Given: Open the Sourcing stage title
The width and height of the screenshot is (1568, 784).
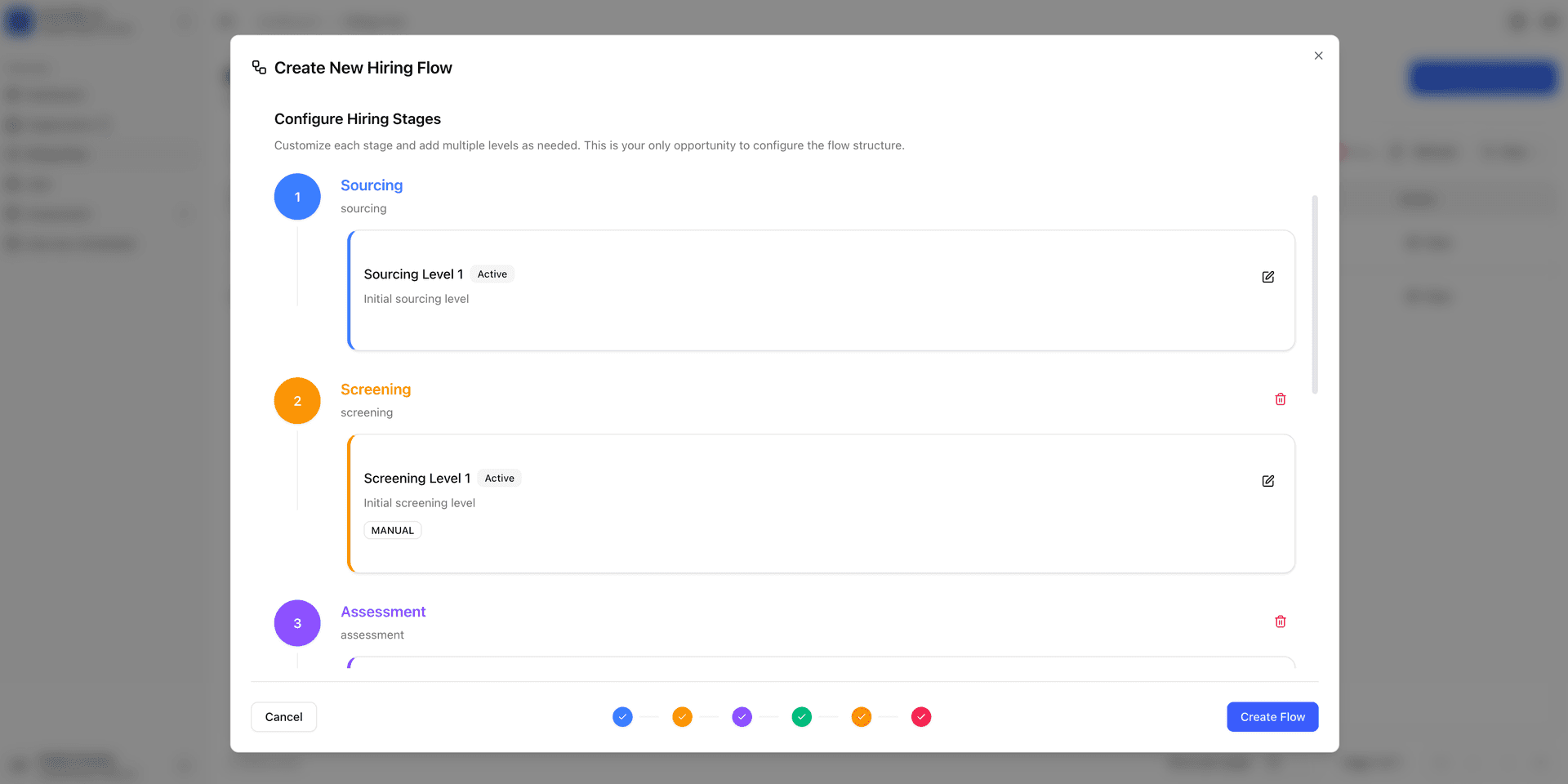Looking at the screenshot, I should tap(372, 185).
